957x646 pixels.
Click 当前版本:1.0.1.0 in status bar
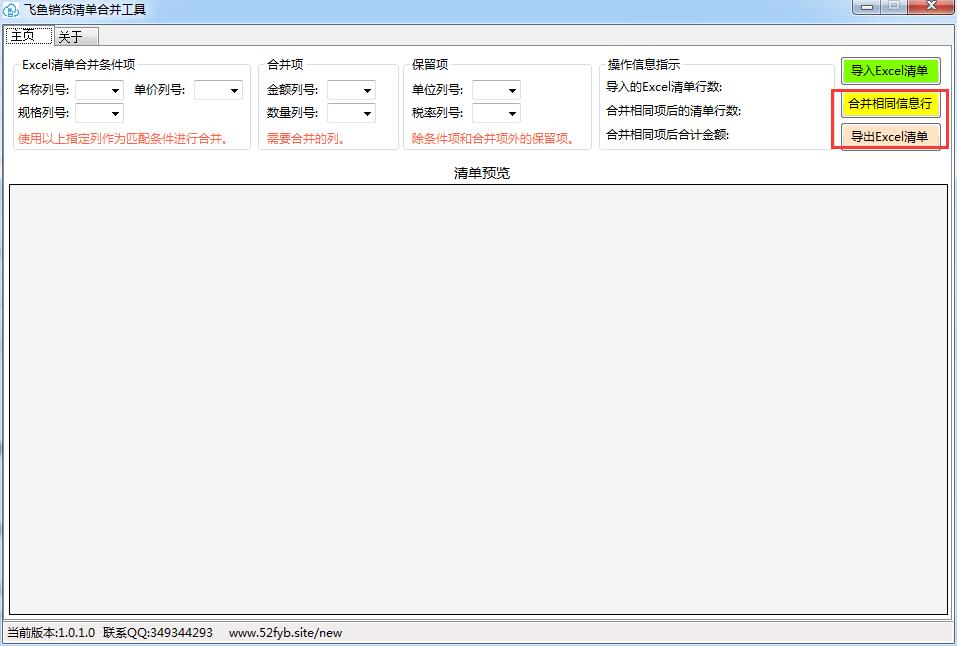click(x=51, y=633)
